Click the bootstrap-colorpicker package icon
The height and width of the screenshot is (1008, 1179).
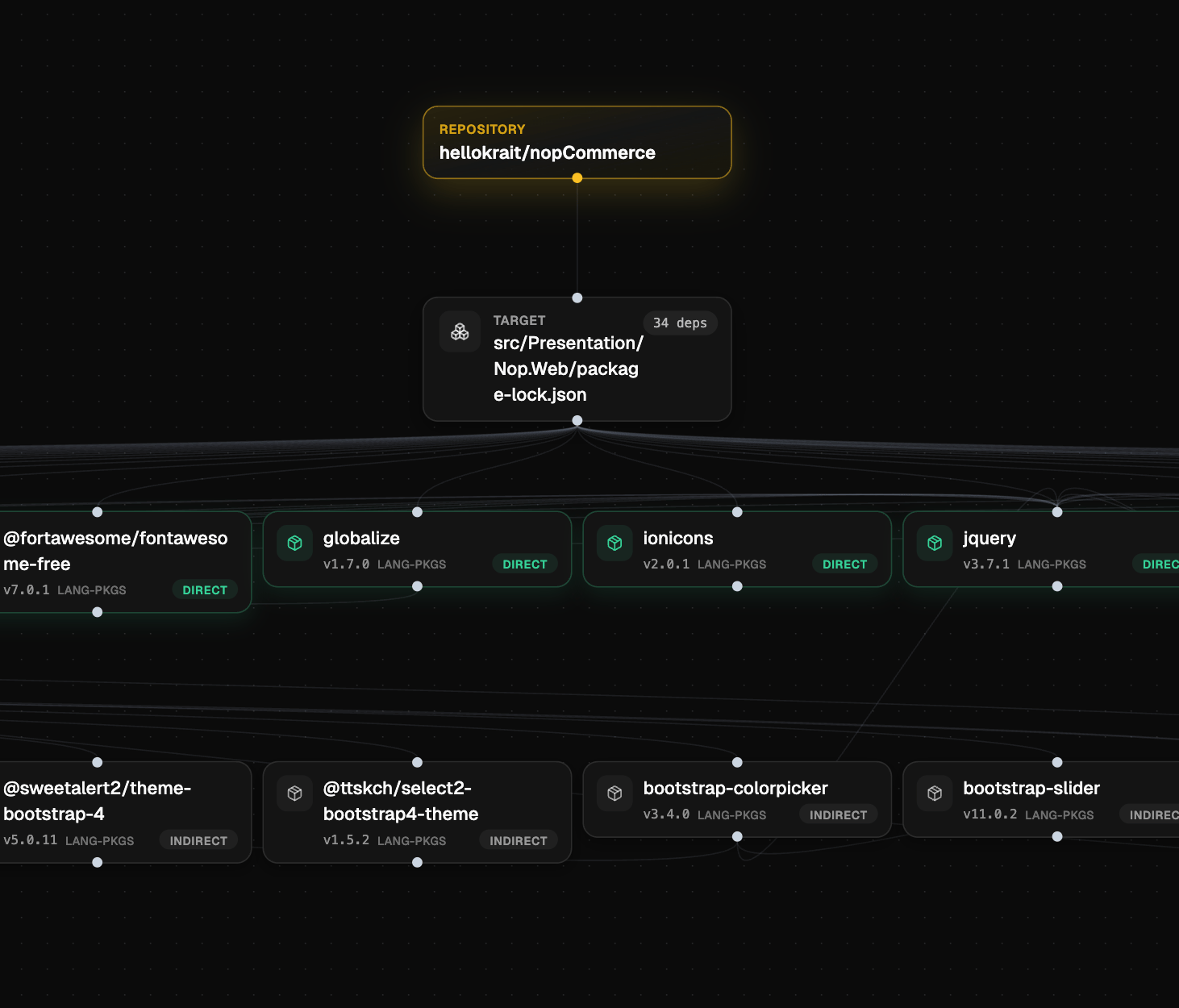[x=614, y=793]
